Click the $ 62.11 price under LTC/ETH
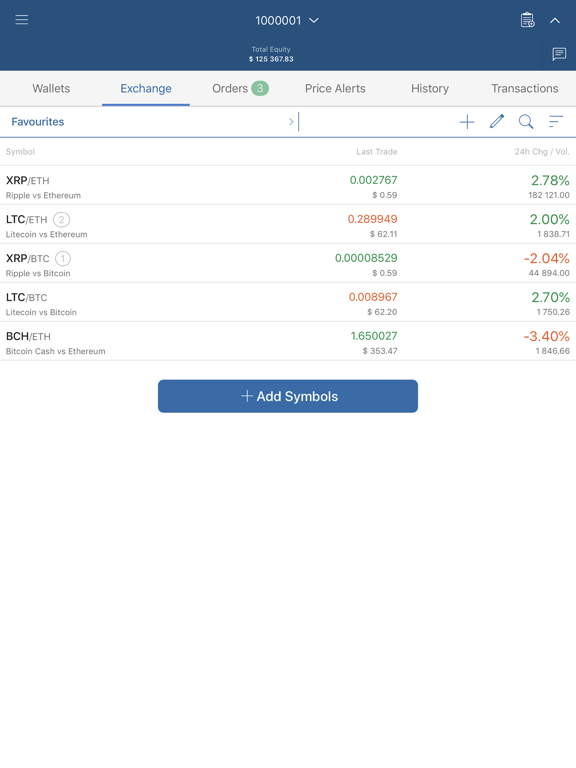The height and width of the screenshot is (768, 576). click(384, 234)
